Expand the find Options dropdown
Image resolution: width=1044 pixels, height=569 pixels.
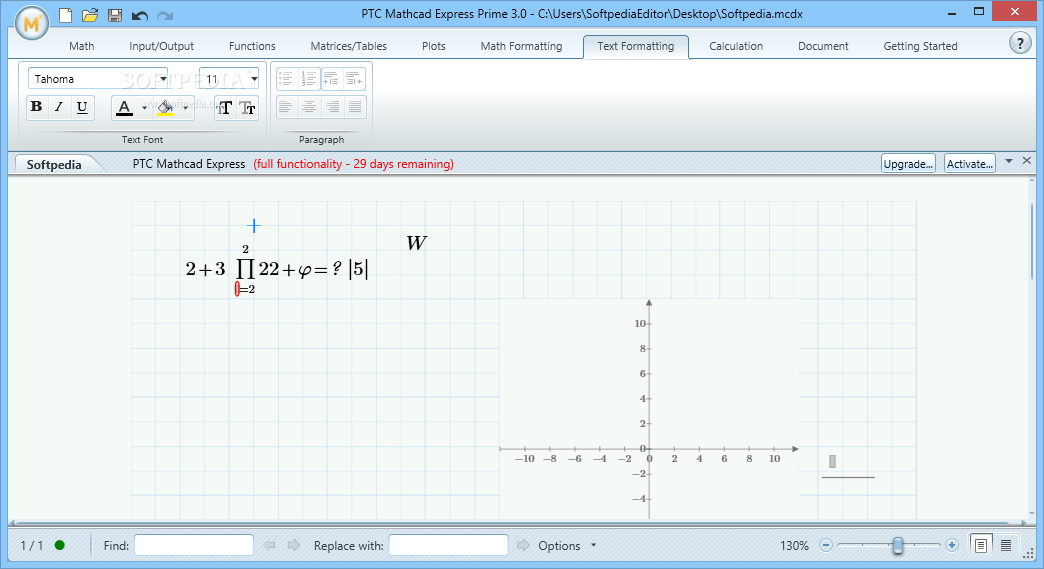pos(593,545)
